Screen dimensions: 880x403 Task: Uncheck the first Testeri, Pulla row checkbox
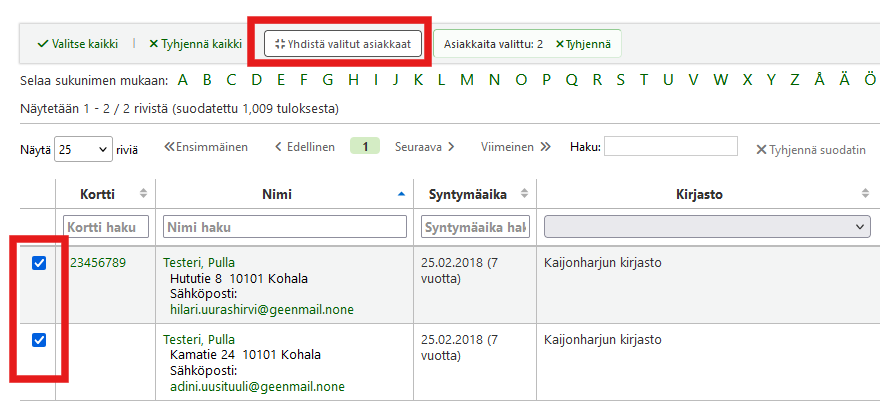point(39,263)
